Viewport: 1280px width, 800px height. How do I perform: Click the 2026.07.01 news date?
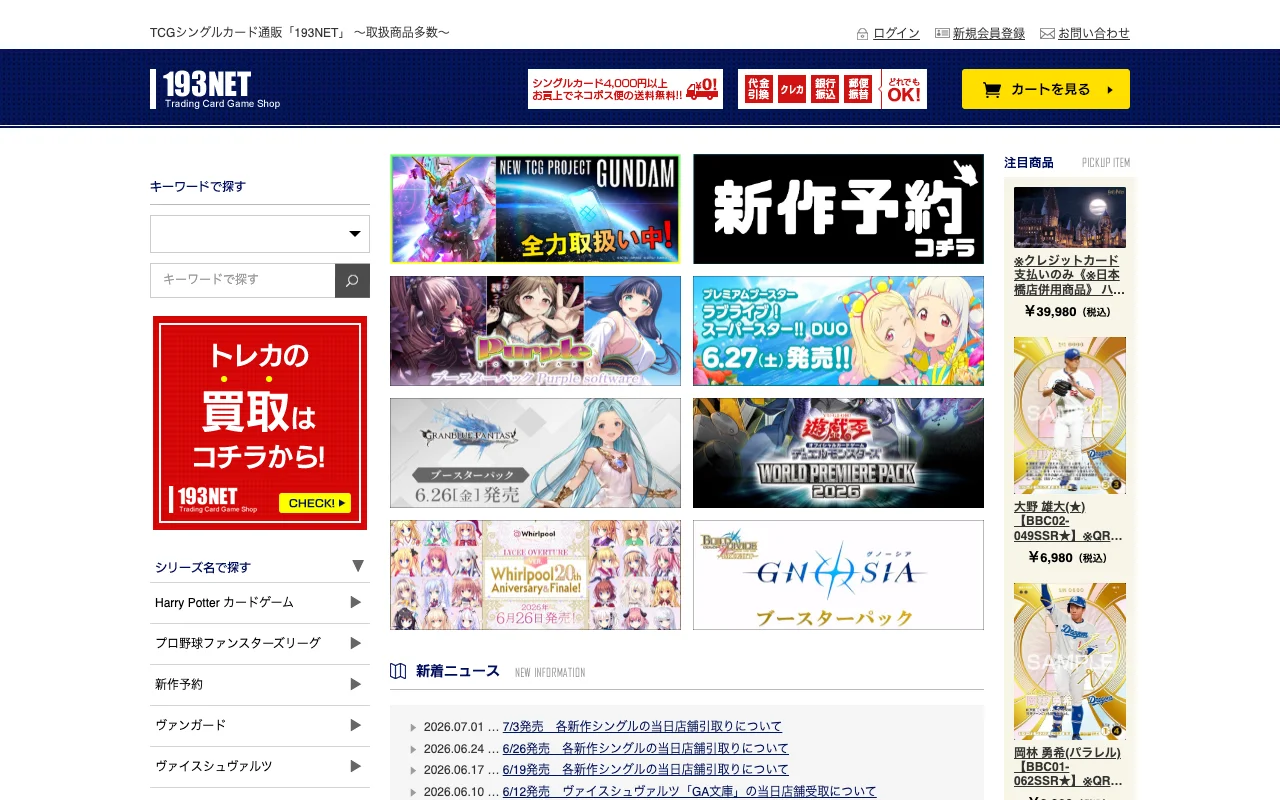453,727
